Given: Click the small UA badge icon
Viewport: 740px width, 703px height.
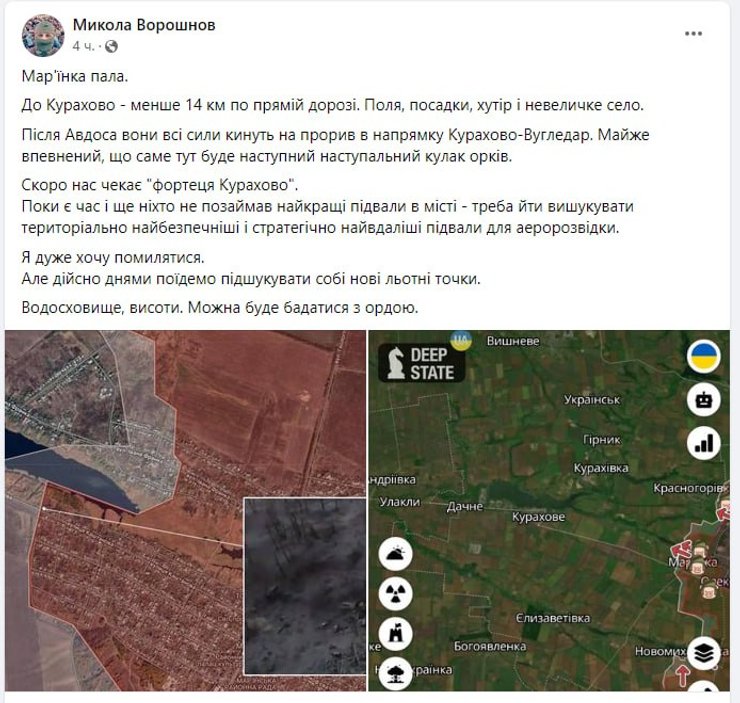Looking at the screenshot, I should click(x=461, y=340).
